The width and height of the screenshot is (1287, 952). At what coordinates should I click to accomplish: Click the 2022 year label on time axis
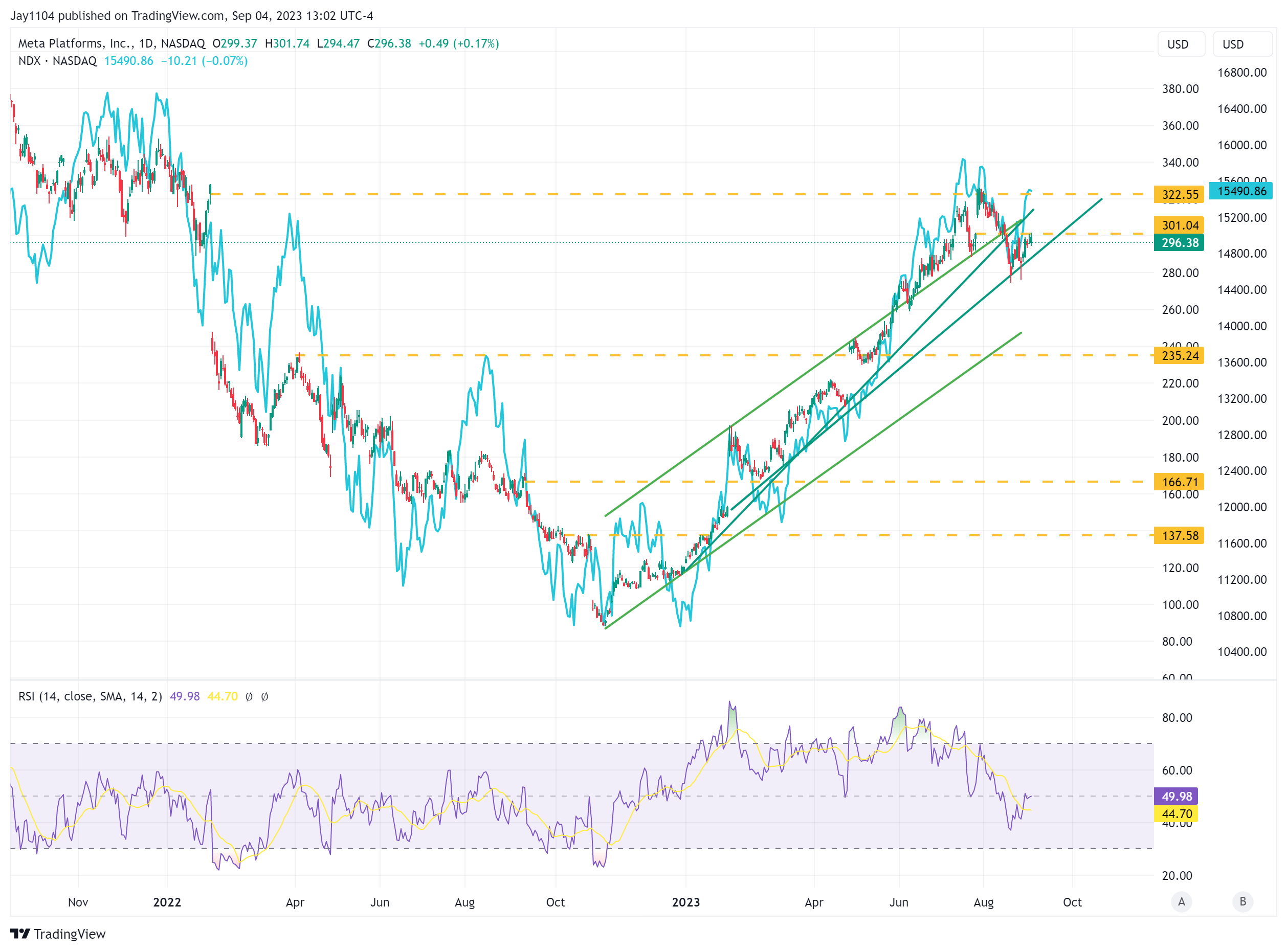167,902
